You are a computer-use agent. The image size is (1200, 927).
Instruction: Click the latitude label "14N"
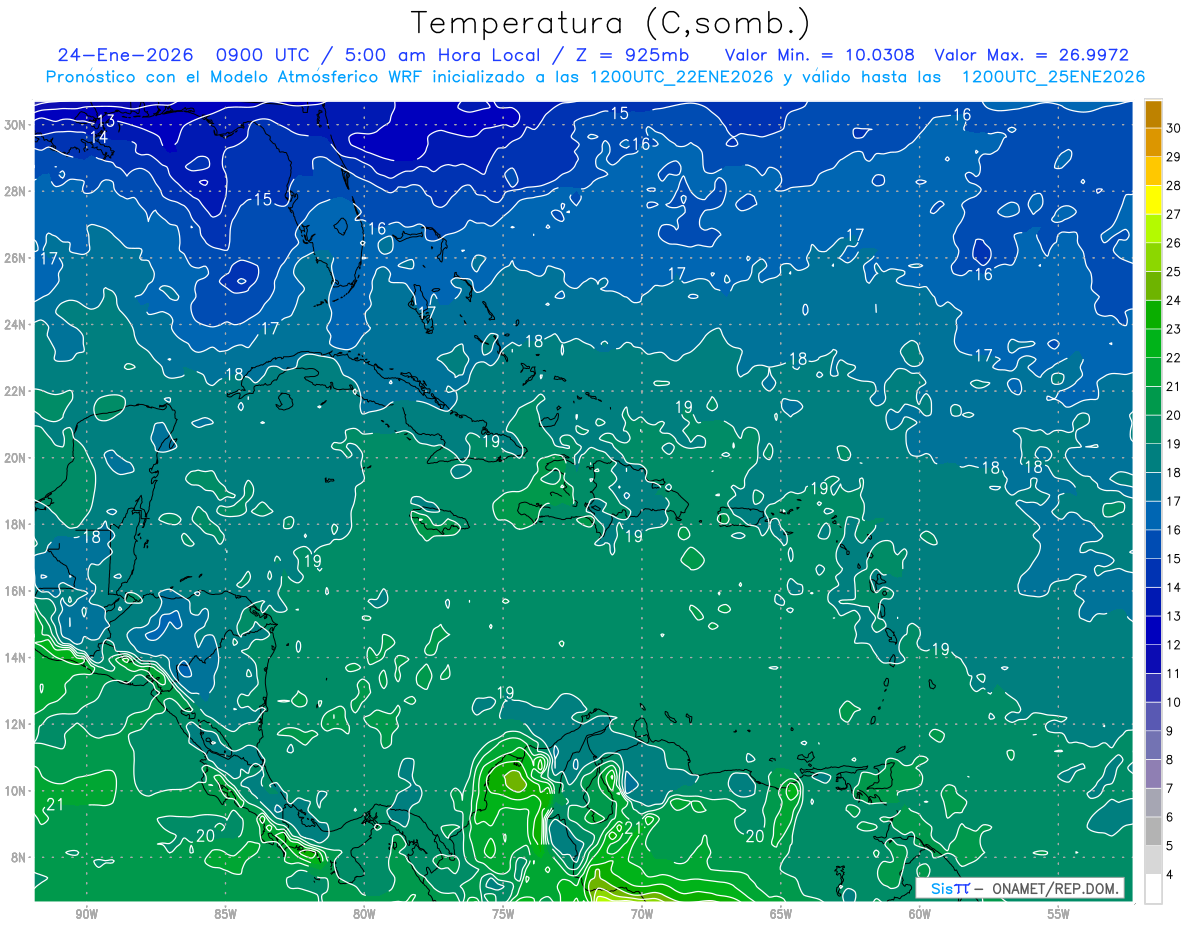pos(15,657)
